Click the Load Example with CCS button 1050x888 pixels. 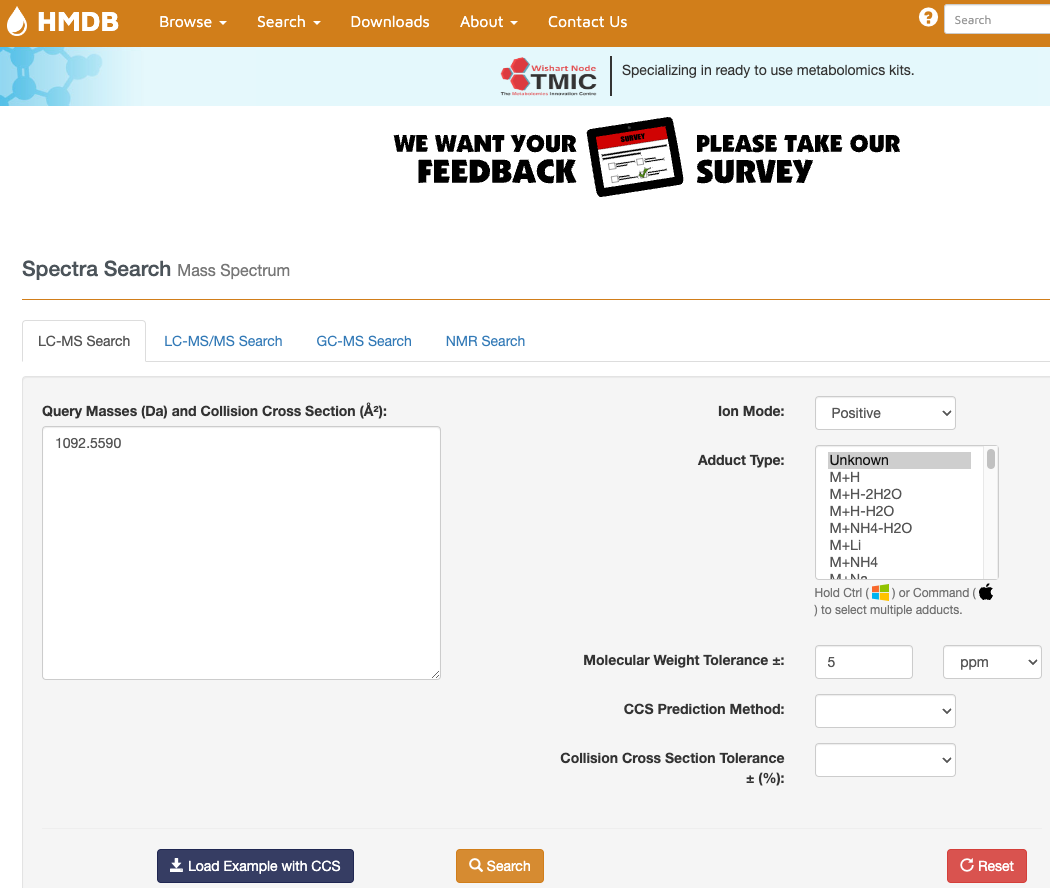(x=255, y=866)
